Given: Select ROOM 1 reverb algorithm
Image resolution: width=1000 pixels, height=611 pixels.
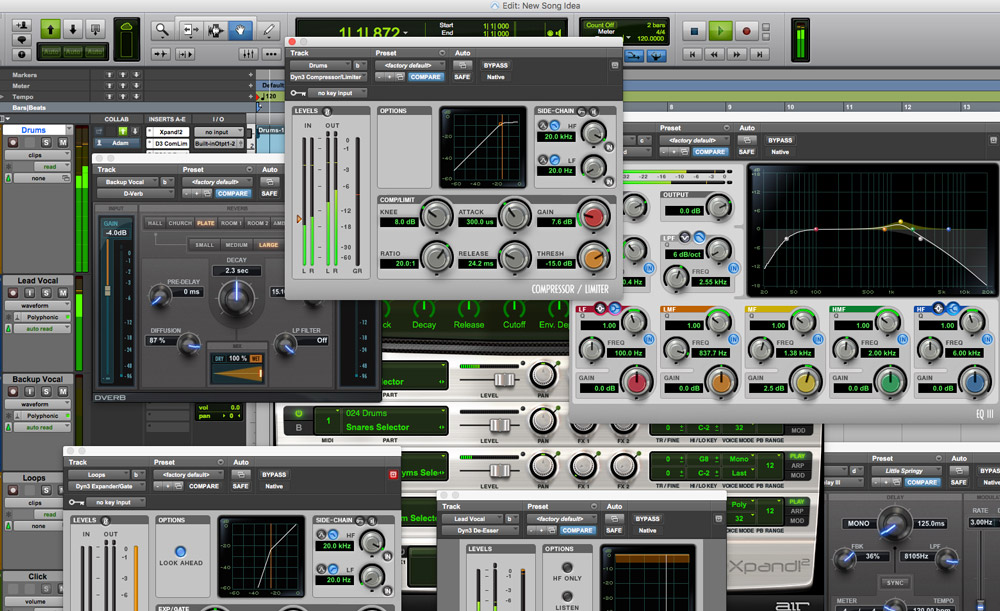Looking at the screenshot, I should tap(230, 223).
